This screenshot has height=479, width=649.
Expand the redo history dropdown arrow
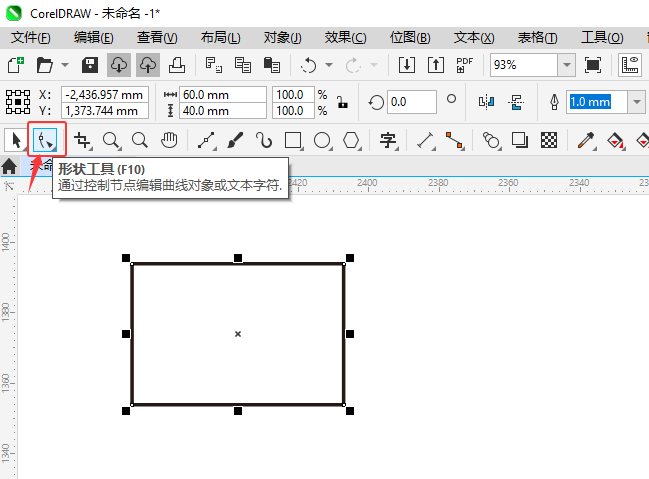pos(374,65)
